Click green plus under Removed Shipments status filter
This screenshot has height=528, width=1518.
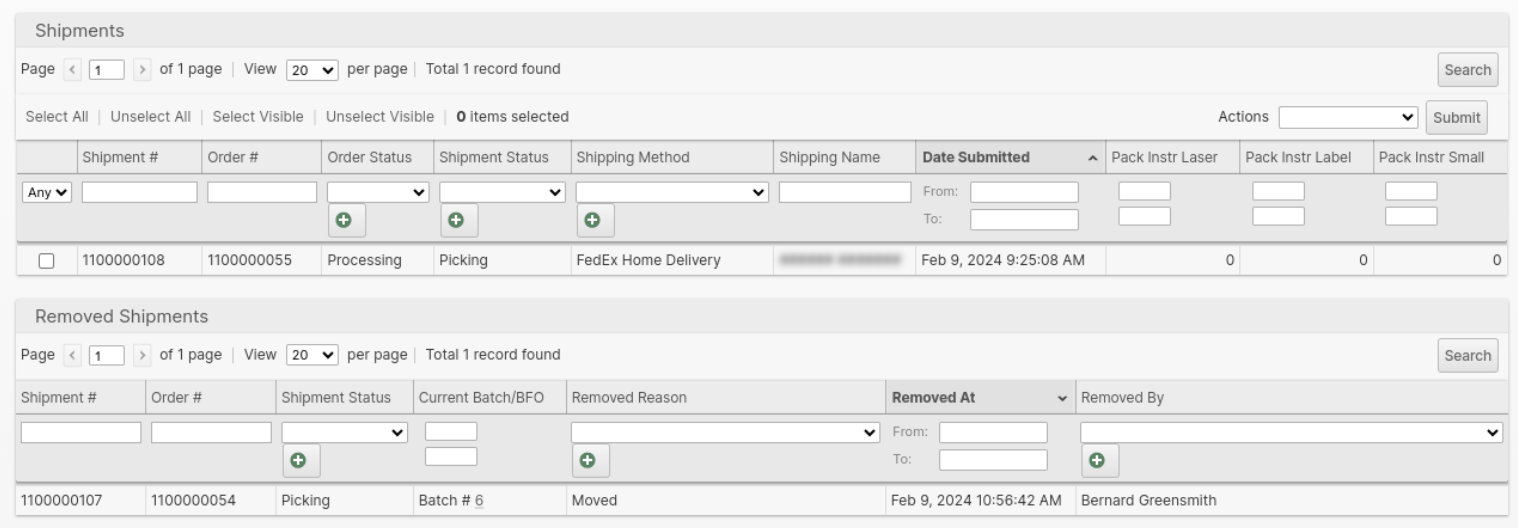[x=298, y=461]
